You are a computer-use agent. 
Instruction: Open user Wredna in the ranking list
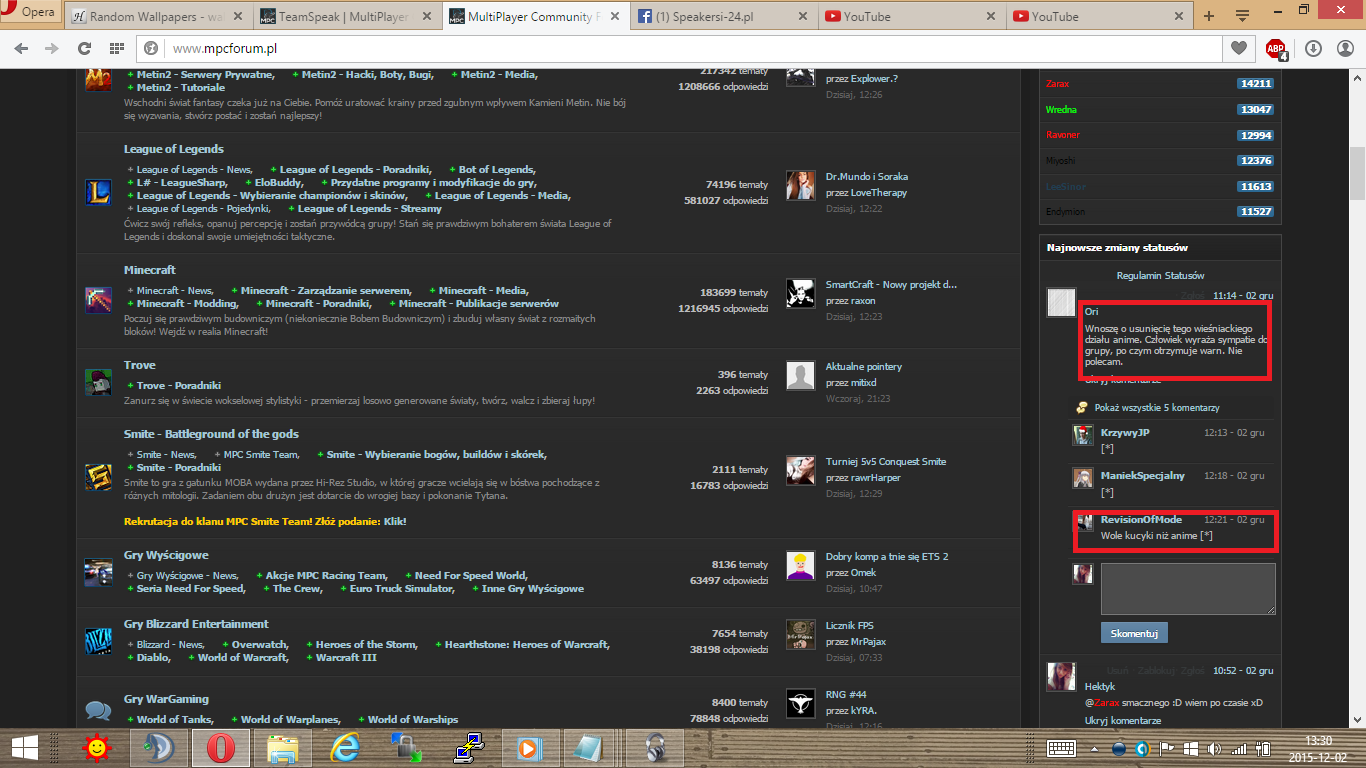1061,110
